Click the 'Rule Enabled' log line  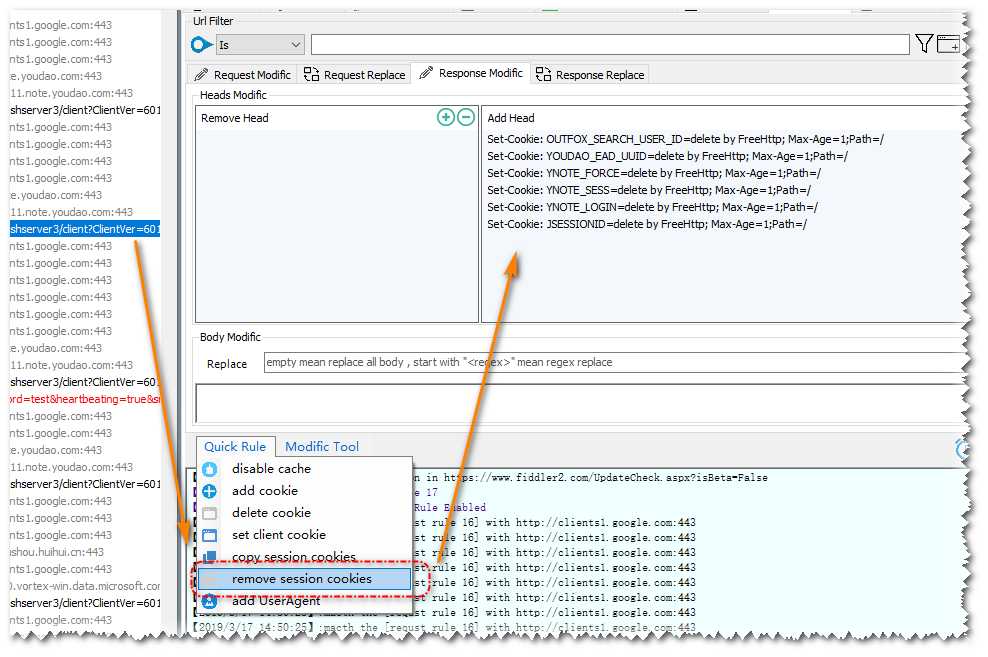coord(449,508)
